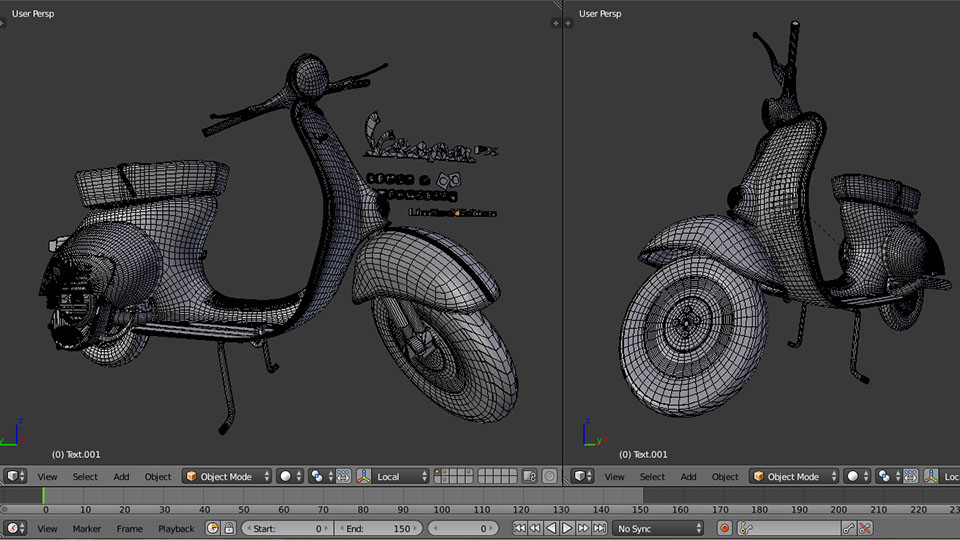Toggle time range lock icon
The height and width of the screenshot is (540, 960).
pyautogui.click(x=229, y=528)
